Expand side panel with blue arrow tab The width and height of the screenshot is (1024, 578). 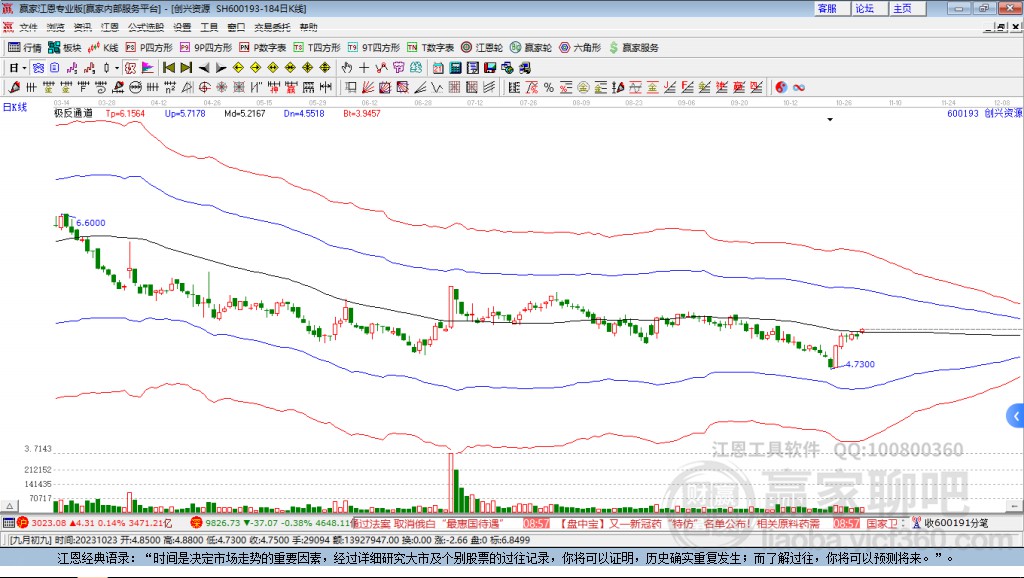coord(1016,416)
